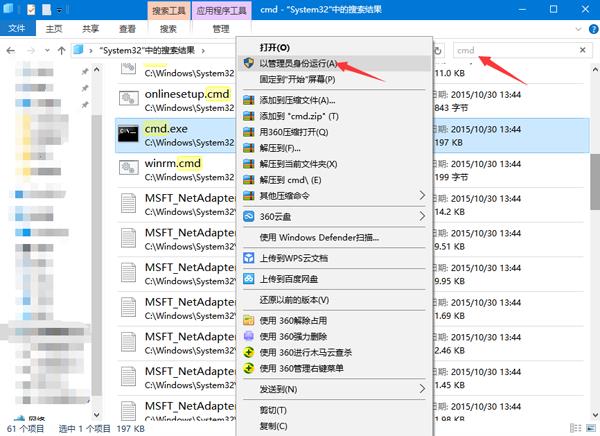The image size is (600, 436).
Task: Click the 搜索工具 contextual tab
Action: point(169,10)
